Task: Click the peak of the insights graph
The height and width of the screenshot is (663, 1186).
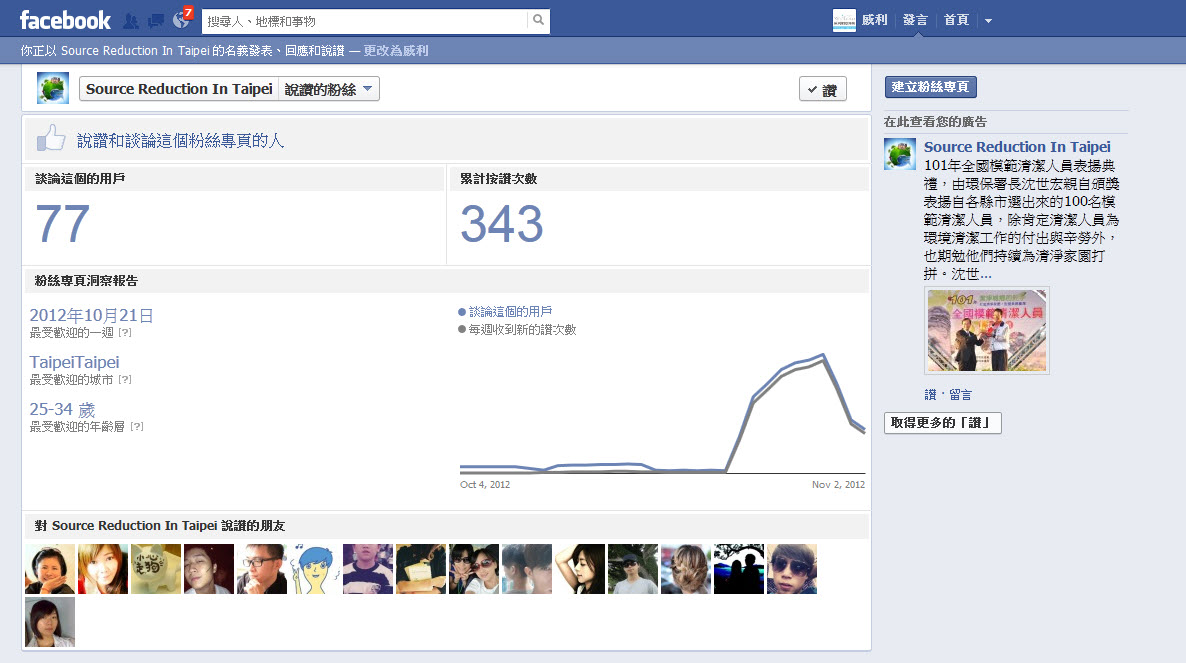Action: 822,355
